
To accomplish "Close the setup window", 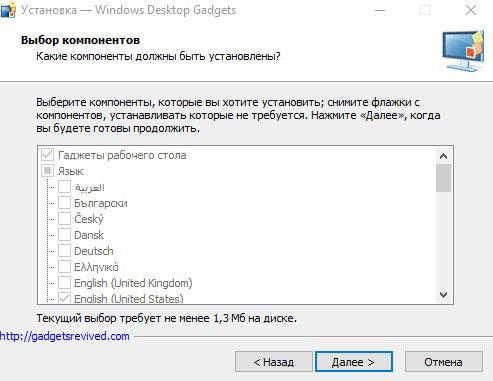I will pyautogui.click(x=471, y=10).
